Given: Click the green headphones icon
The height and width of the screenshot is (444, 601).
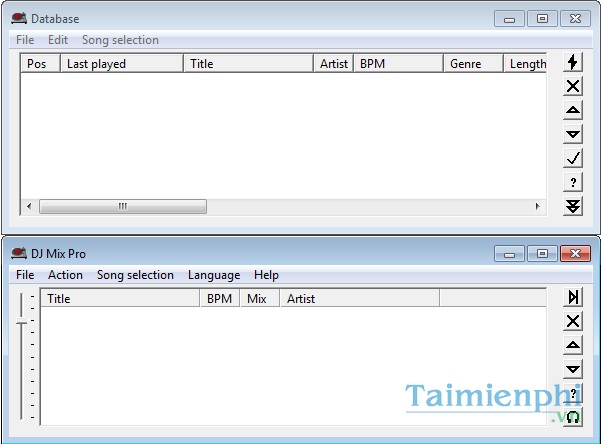Looking at the screenshot, I should (573, 417).
